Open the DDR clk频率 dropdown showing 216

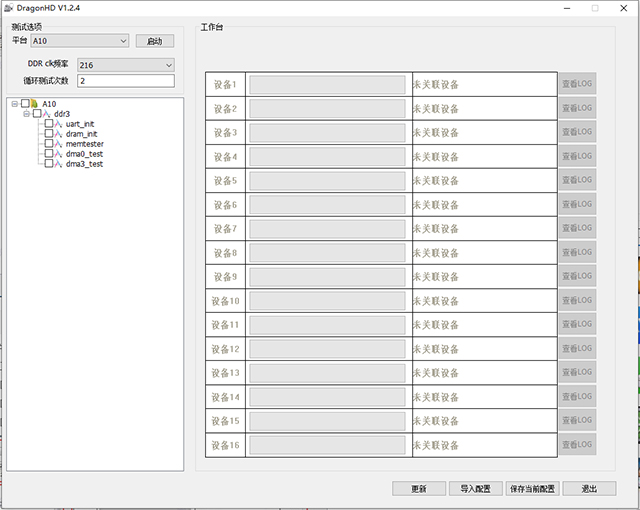pyautogui.click(x=126, y=65)
